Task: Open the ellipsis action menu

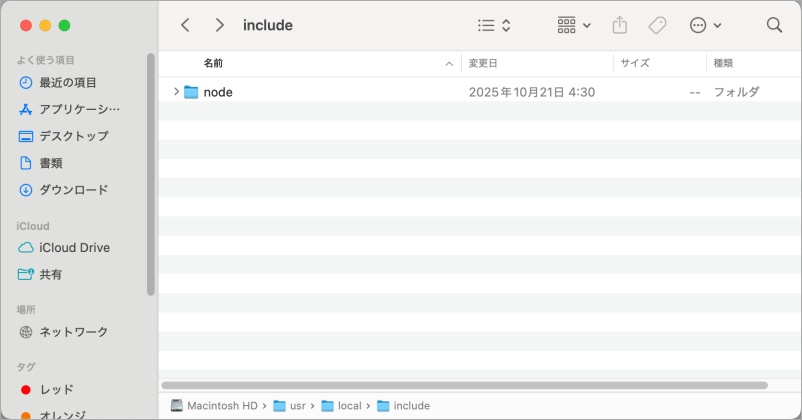Action: 705,25
